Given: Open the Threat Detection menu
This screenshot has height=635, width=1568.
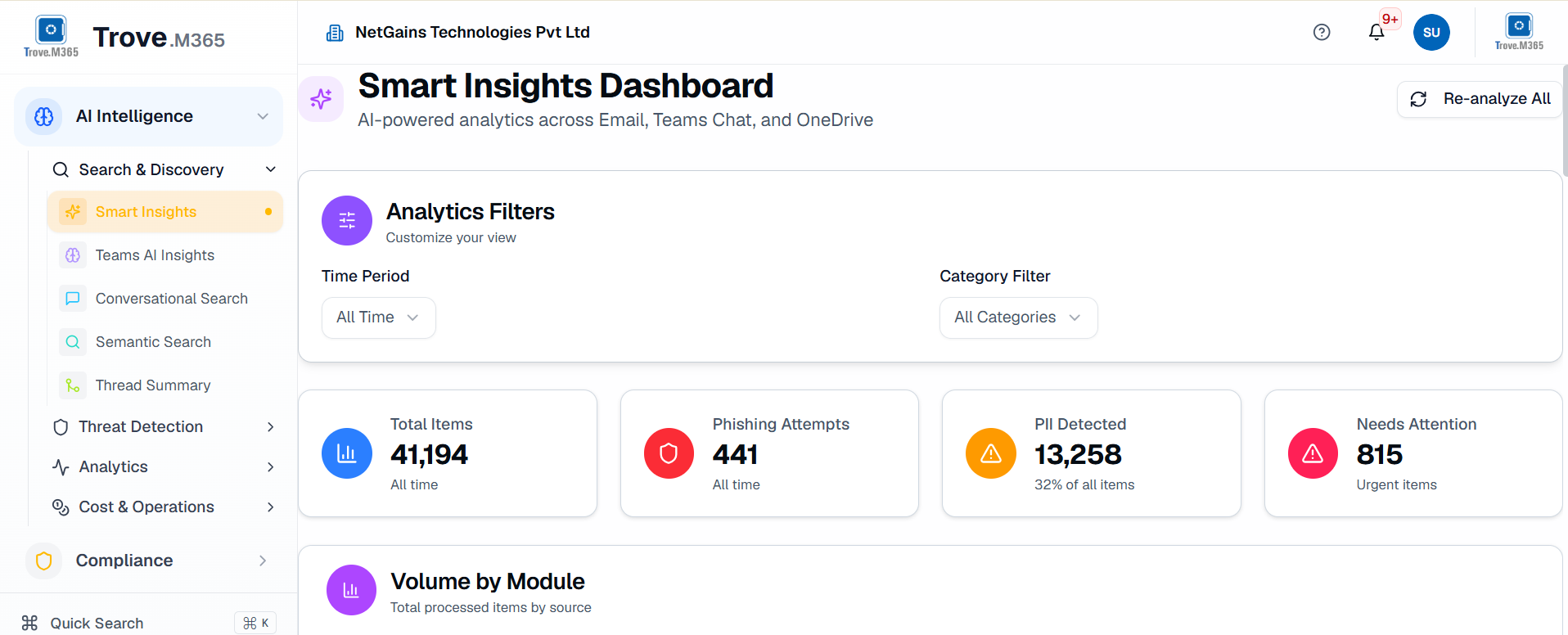Looking at the screenshot, I should pos(164,427).
